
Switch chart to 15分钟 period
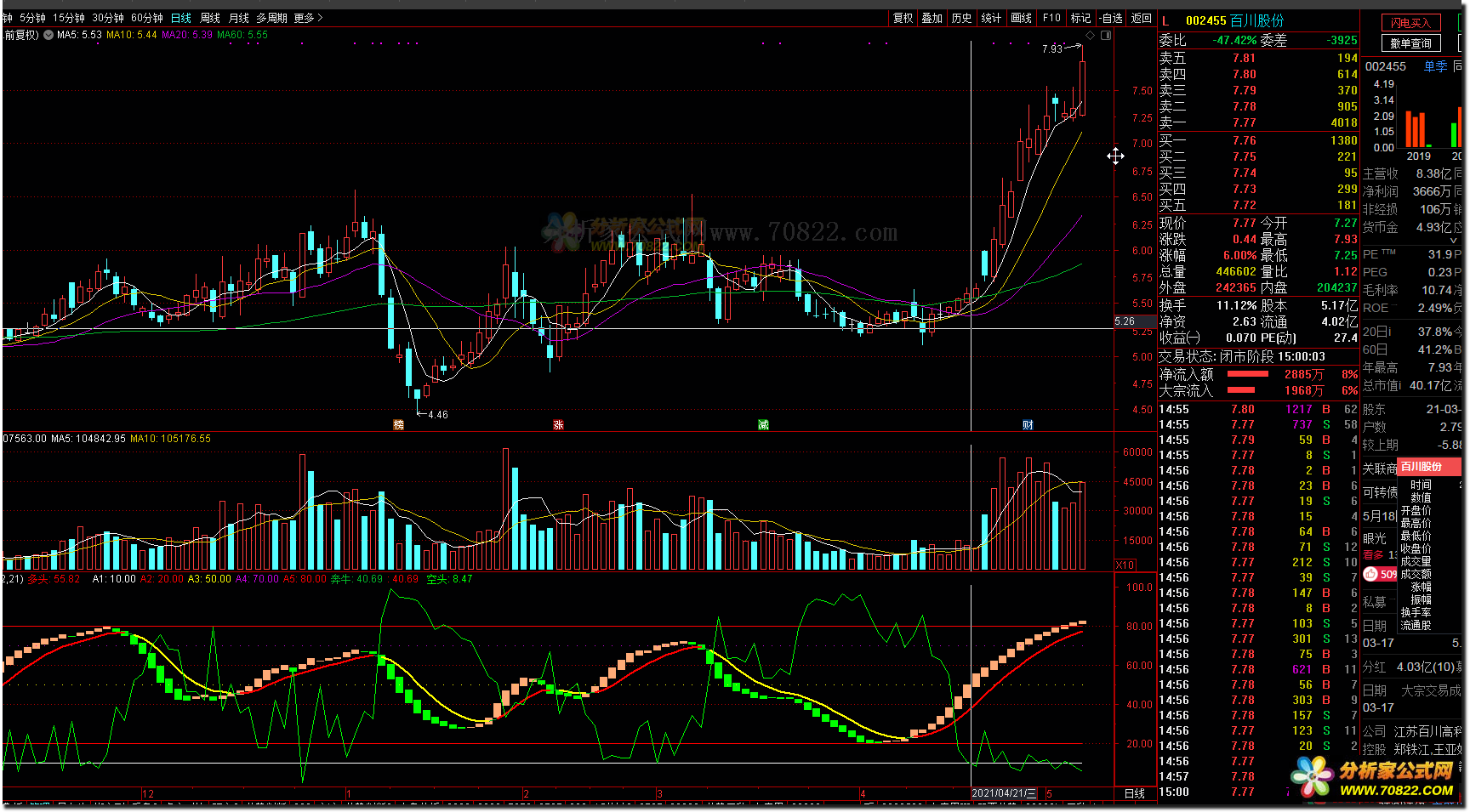[x=69, y=18]
